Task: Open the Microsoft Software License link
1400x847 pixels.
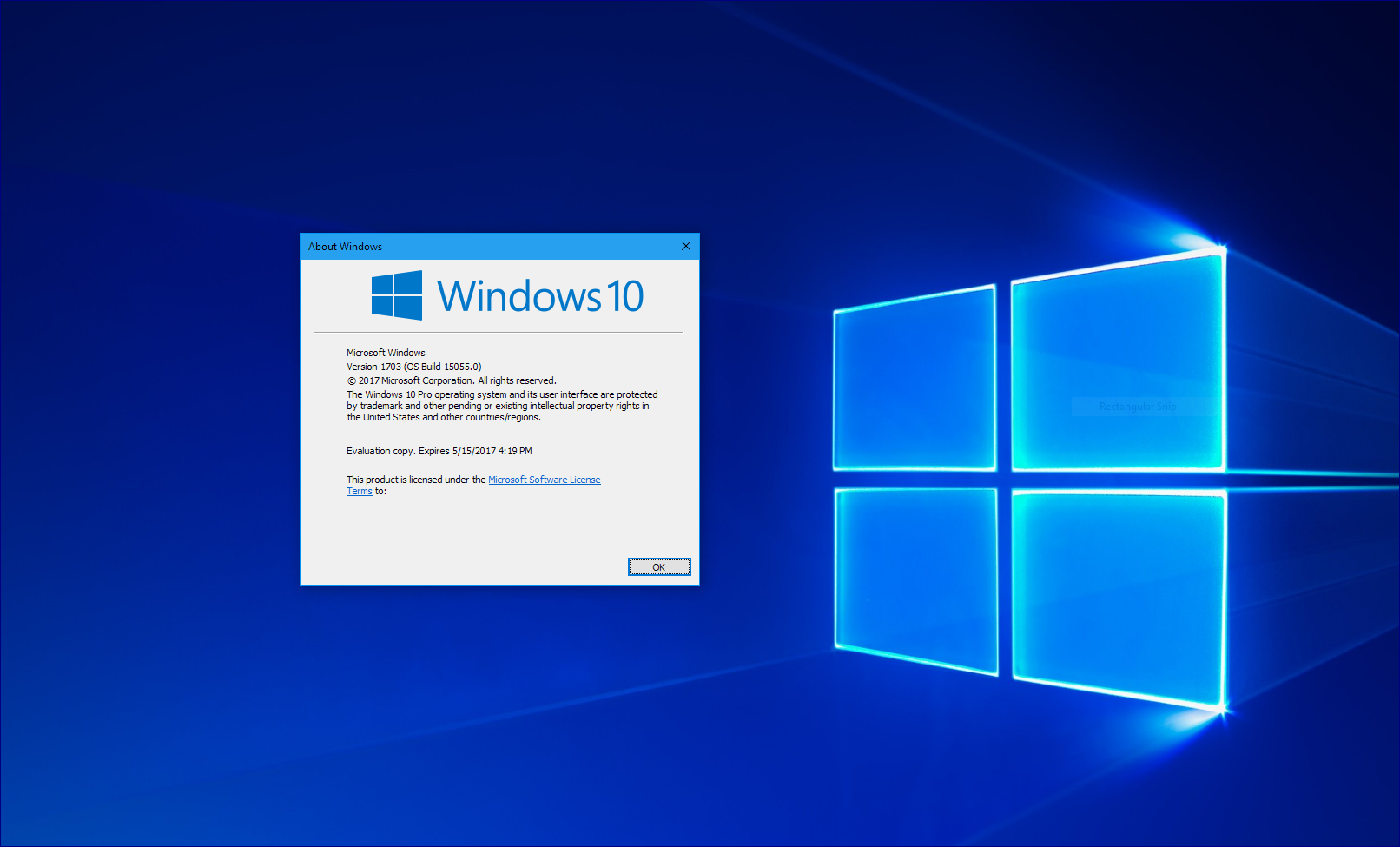Action: tap(544, 480)
